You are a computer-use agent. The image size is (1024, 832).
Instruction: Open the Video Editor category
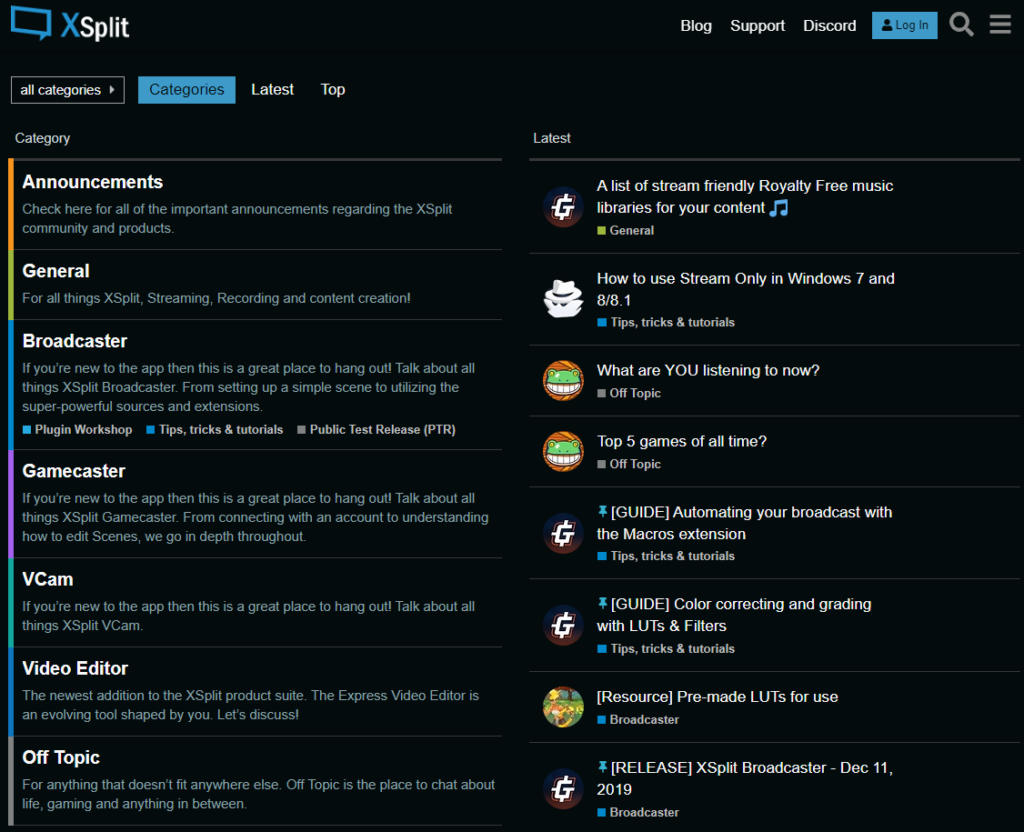click(75, 668)
